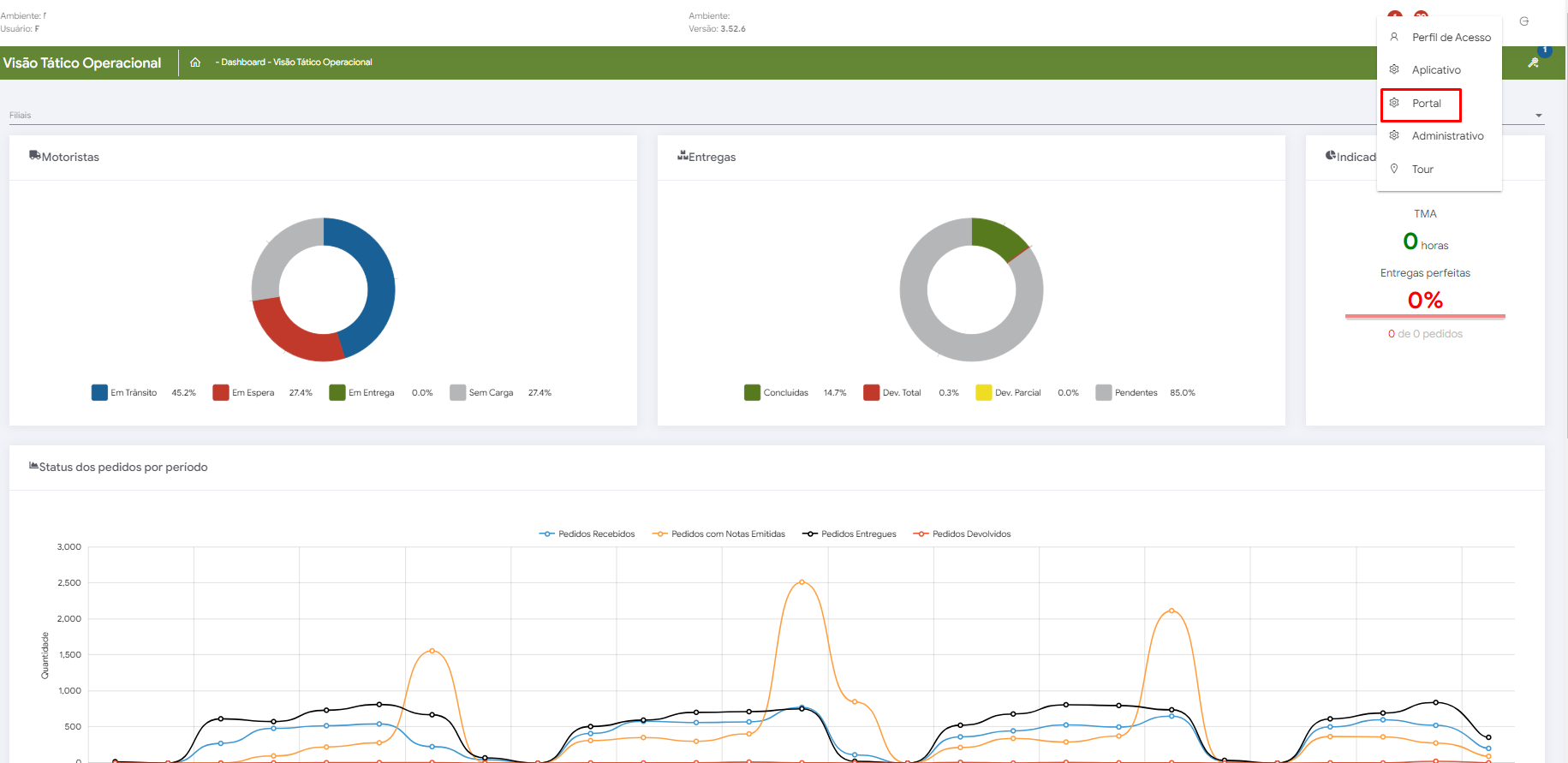The width and height of the screenshot is (1568, 763).
Task: Click the green Concluídas legend swatch
Action: pyautogui.click(x=752, y=393)
